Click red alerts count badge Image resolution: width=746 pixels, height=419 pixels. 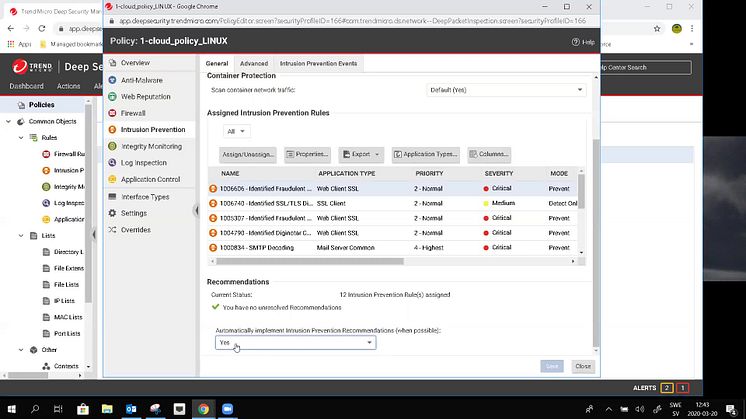(x=682, y=388)
